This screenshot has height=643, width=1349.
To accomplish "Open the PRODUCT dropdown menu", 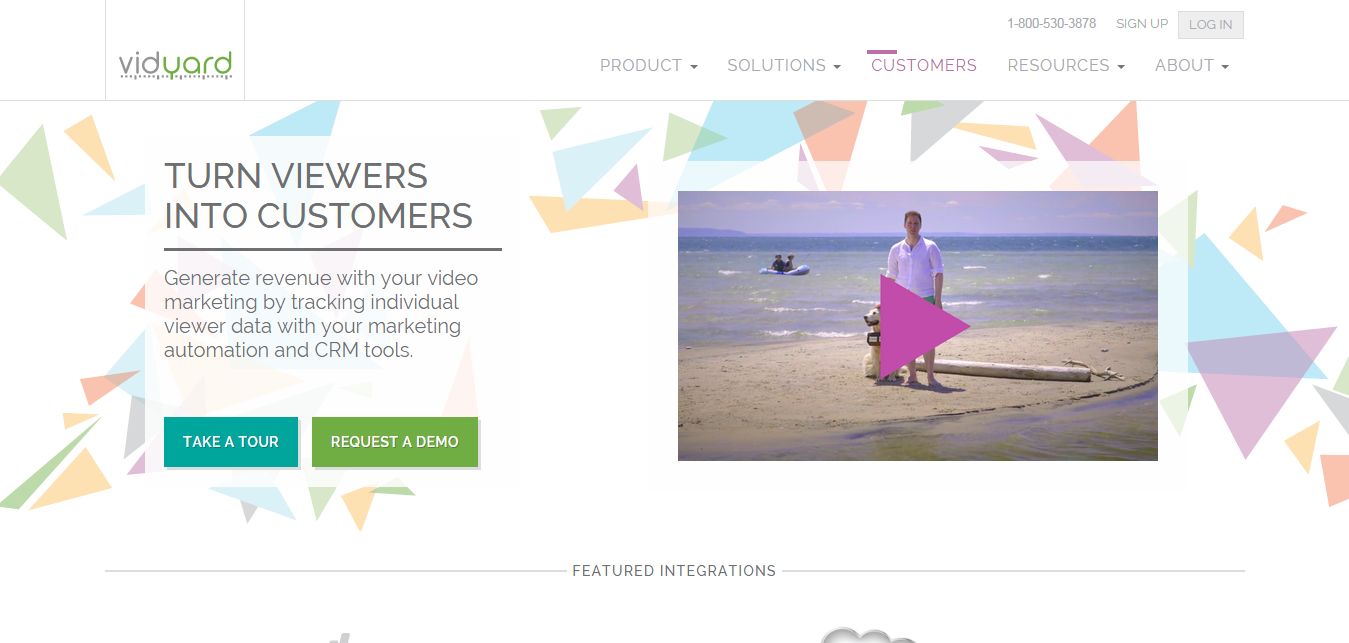I will (x=649, y=65).
